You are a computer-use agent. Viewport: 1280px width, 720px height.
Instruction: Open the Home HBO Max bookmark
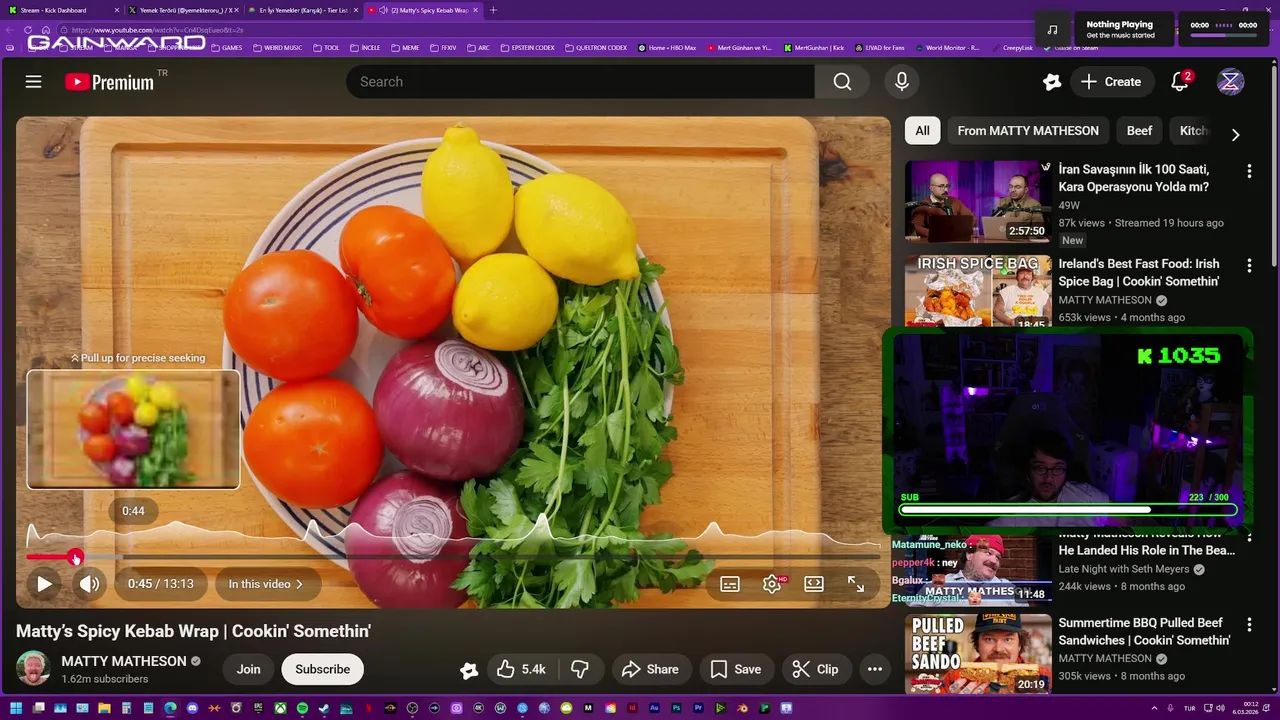pyautogui.click(x=667, y=47)
